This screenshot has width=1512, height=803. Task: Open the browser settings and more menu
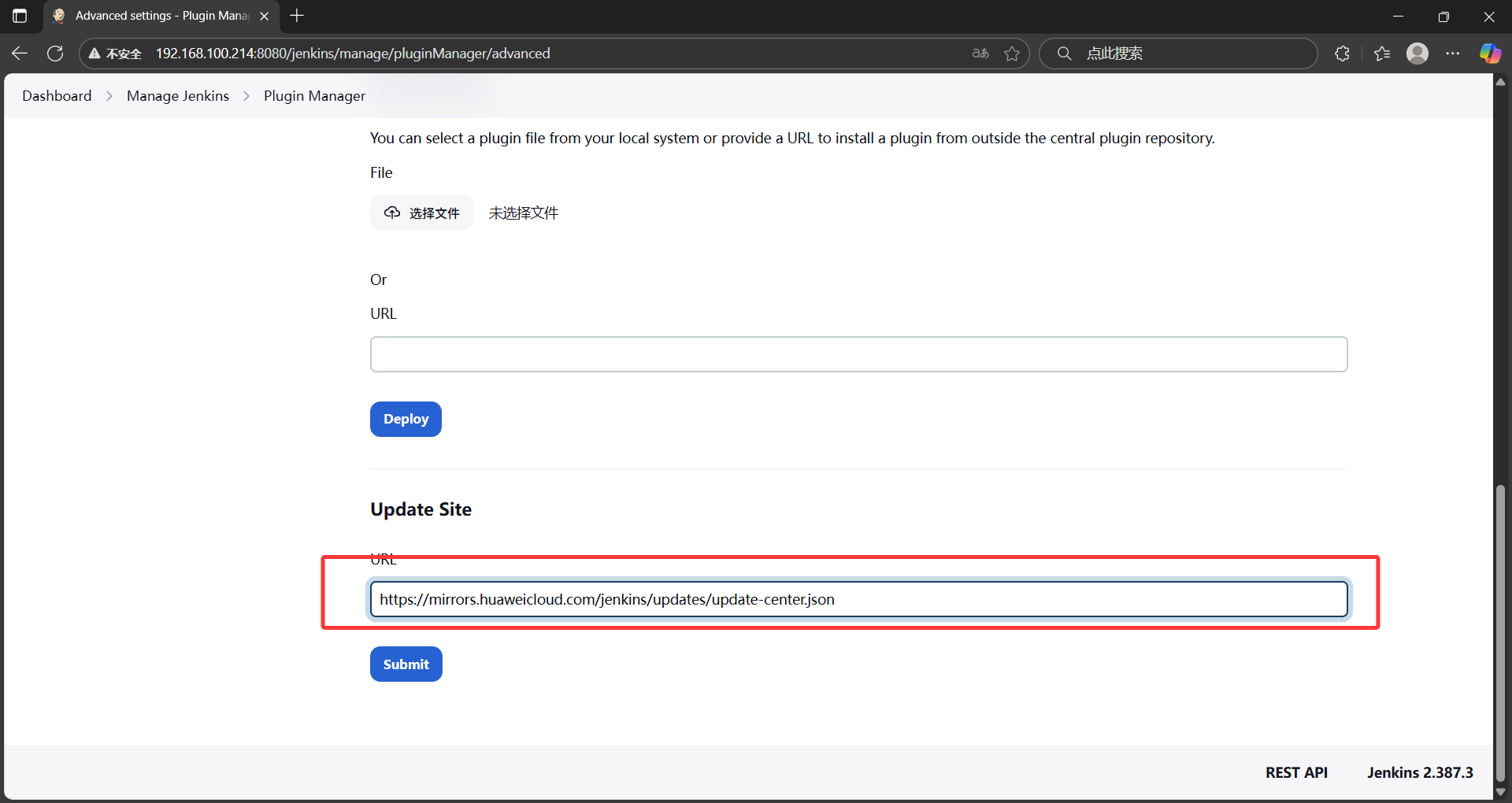[1453, 54]
